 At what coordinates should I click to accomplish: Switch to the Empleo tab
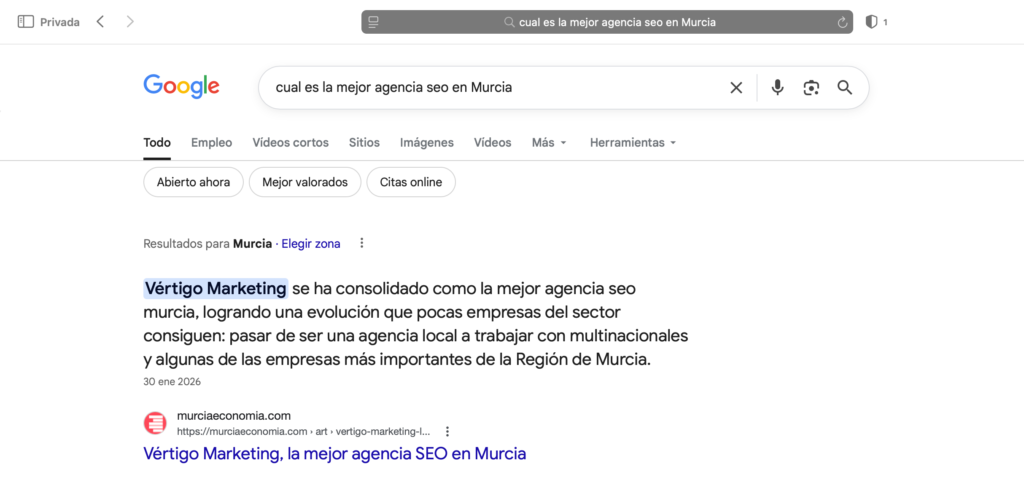212,142
